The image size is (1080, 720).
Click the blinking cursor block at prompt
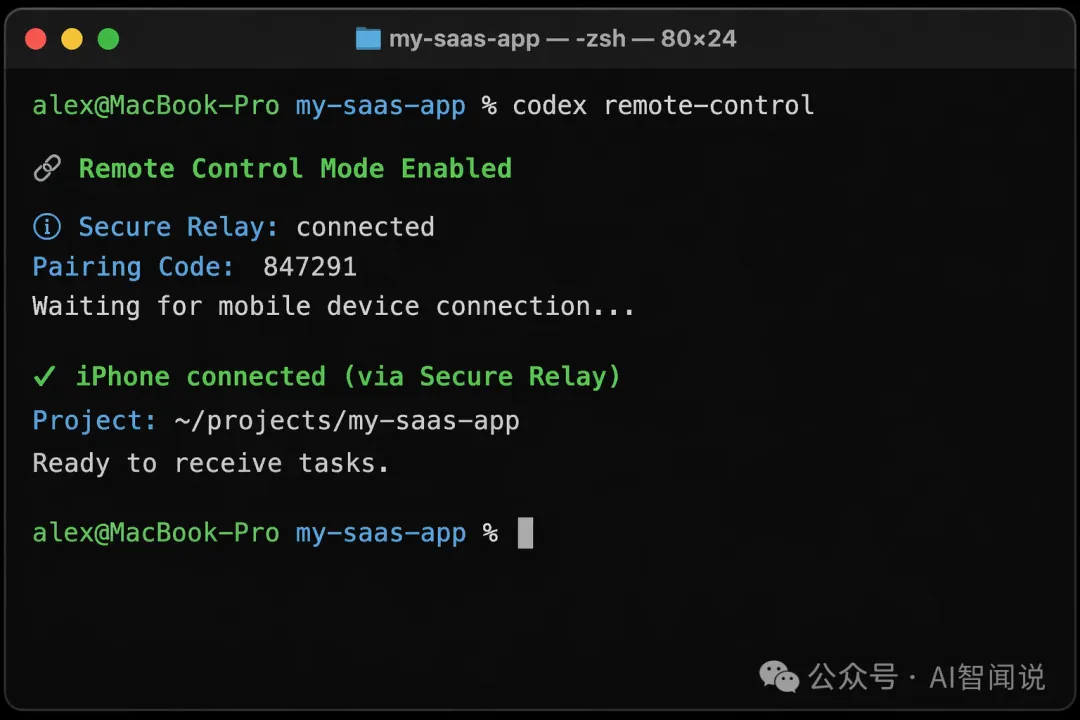click(x=525, y=533)
